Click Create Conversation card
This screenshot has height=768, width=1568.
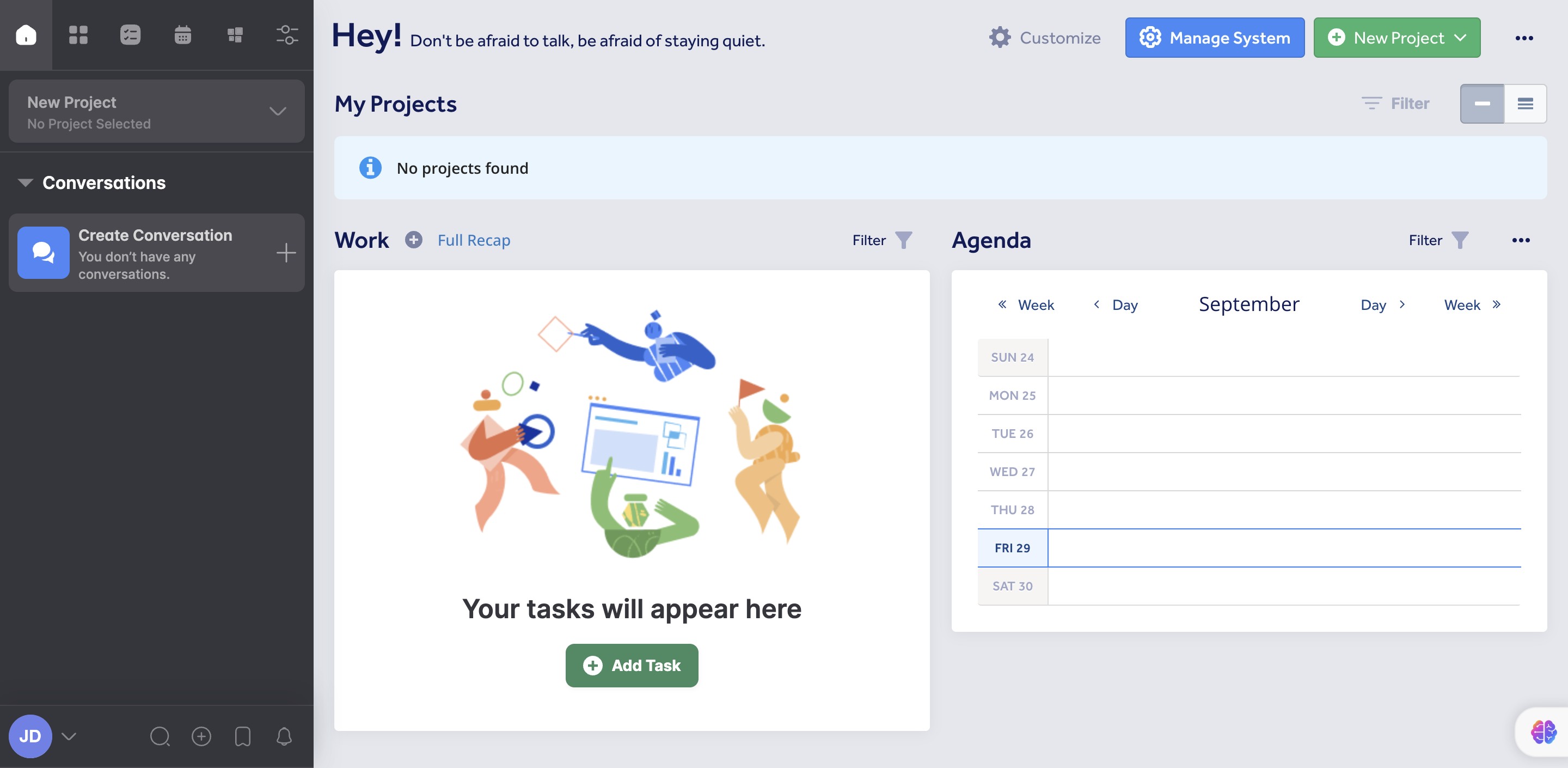(156, 253)
